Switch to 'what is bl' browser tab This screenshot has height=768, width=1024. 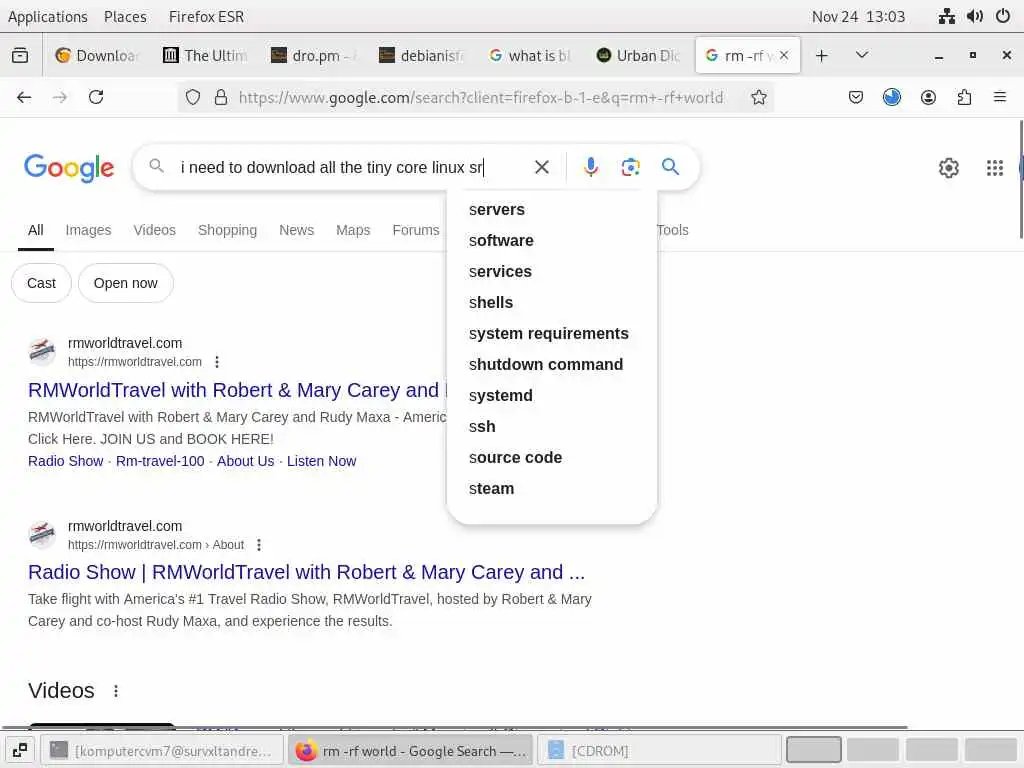click(x=531, y=56)
